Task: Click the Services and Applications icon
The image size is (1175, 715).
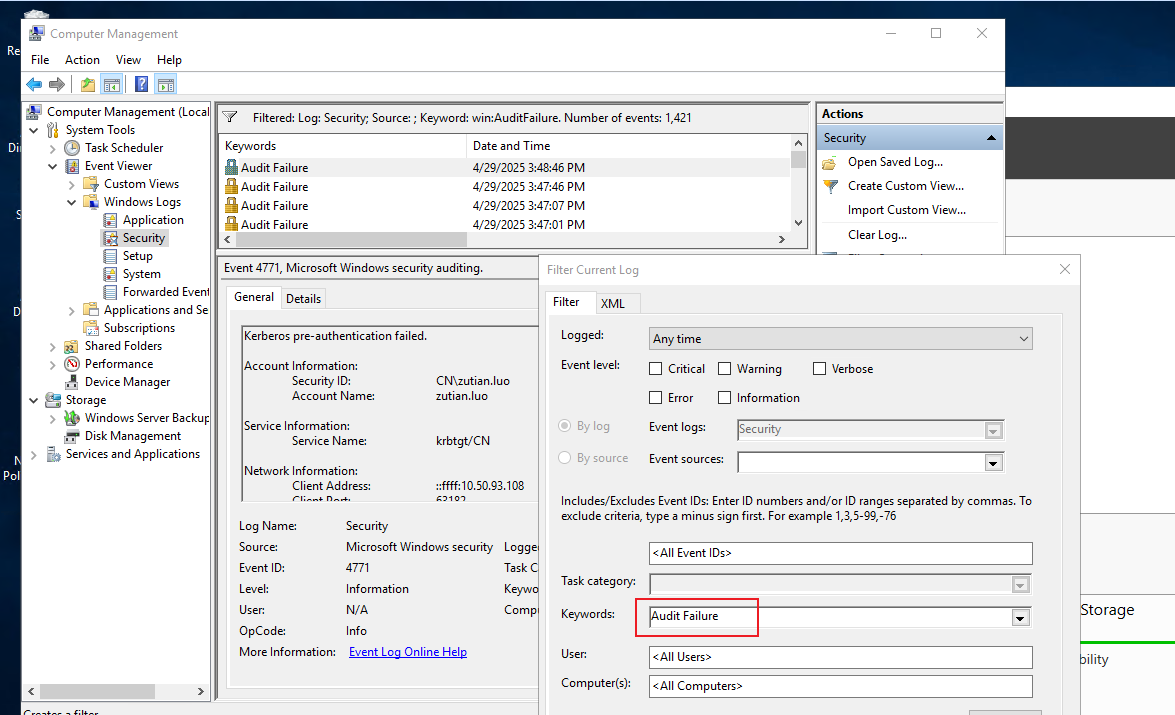Action: [53, 453]
